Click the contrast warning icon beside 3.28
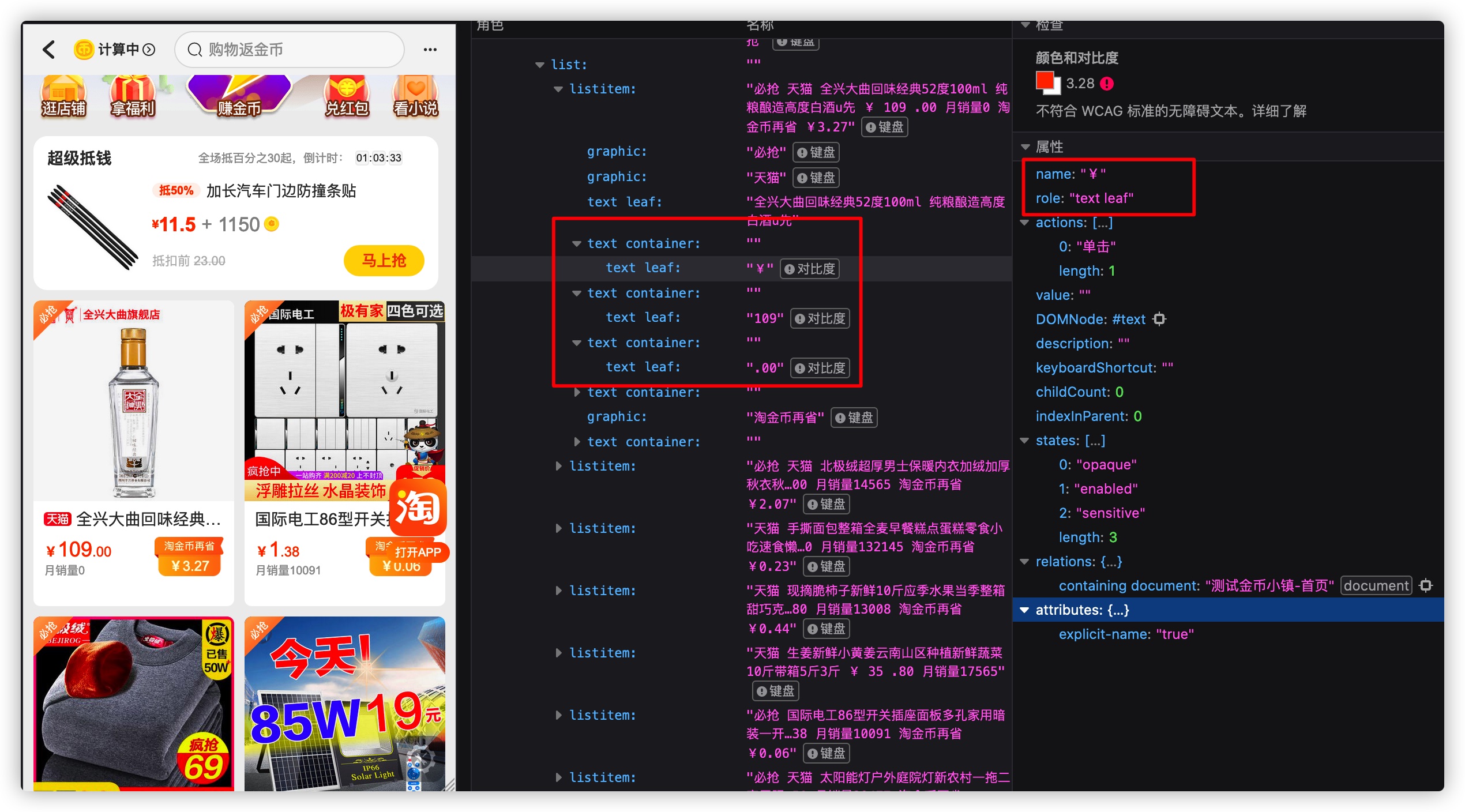1465x812 pixels. pyautogui.click(x=1107, y=84)
